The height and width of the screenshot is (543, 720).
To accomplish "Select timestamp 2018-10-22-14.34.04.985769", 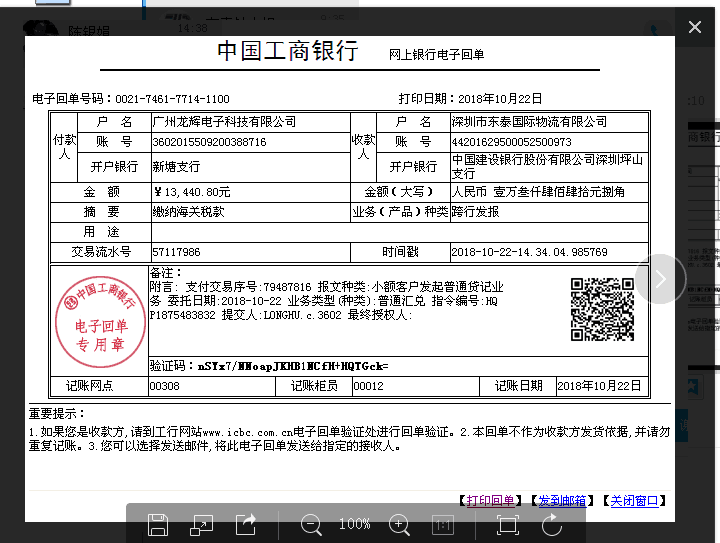I will click(x=529, y=252).
